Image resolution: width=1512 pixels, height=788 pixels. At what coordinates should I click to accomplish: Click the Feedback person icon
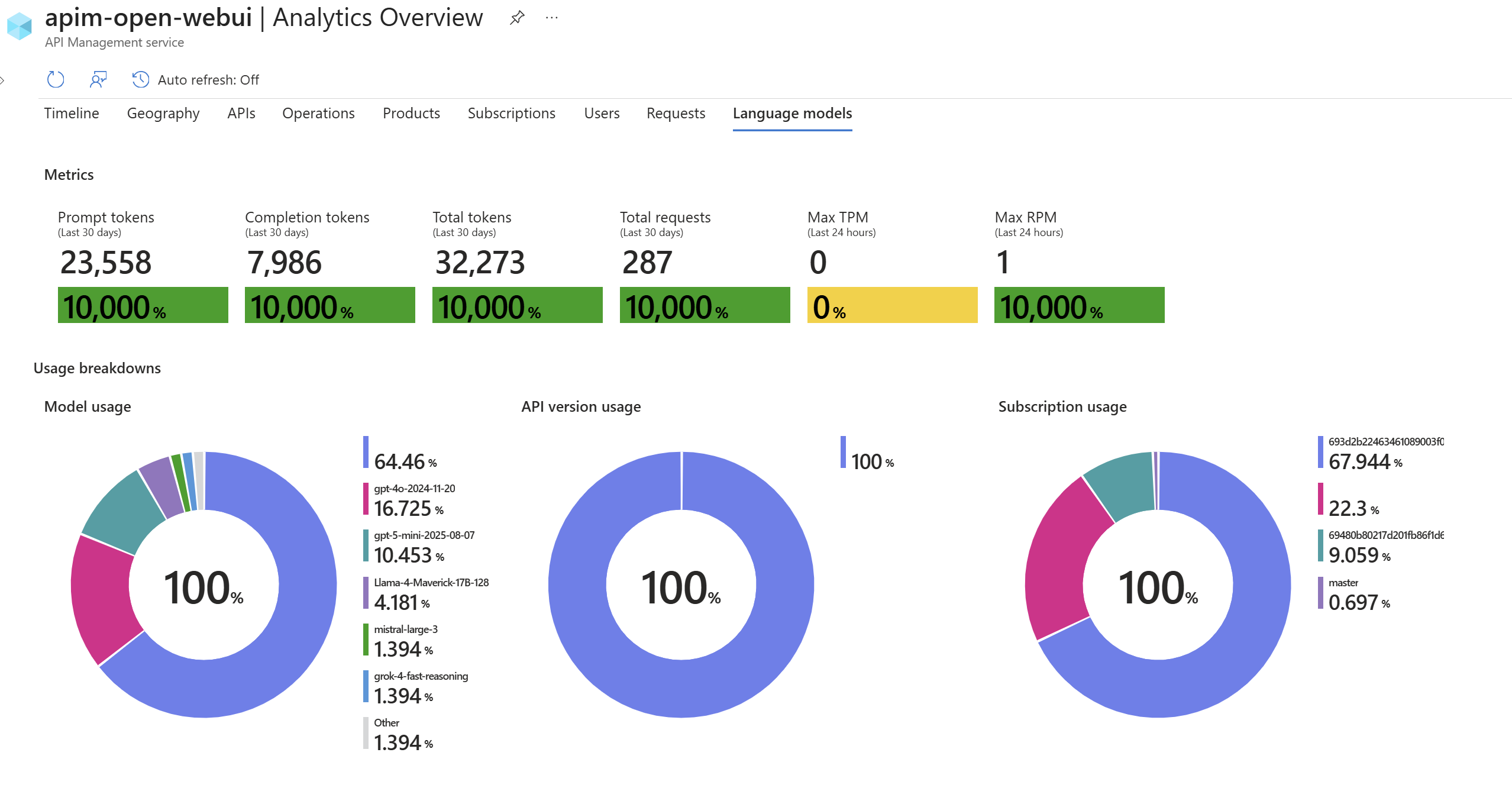pyautogui.click(x=98, y=79)
